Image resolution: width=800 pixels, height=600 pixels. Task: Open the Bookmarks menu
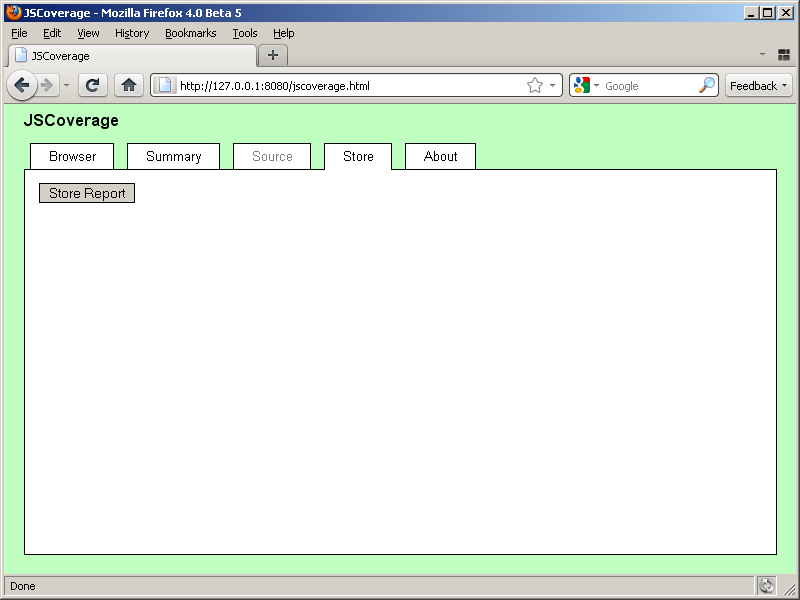pos(191,33)
